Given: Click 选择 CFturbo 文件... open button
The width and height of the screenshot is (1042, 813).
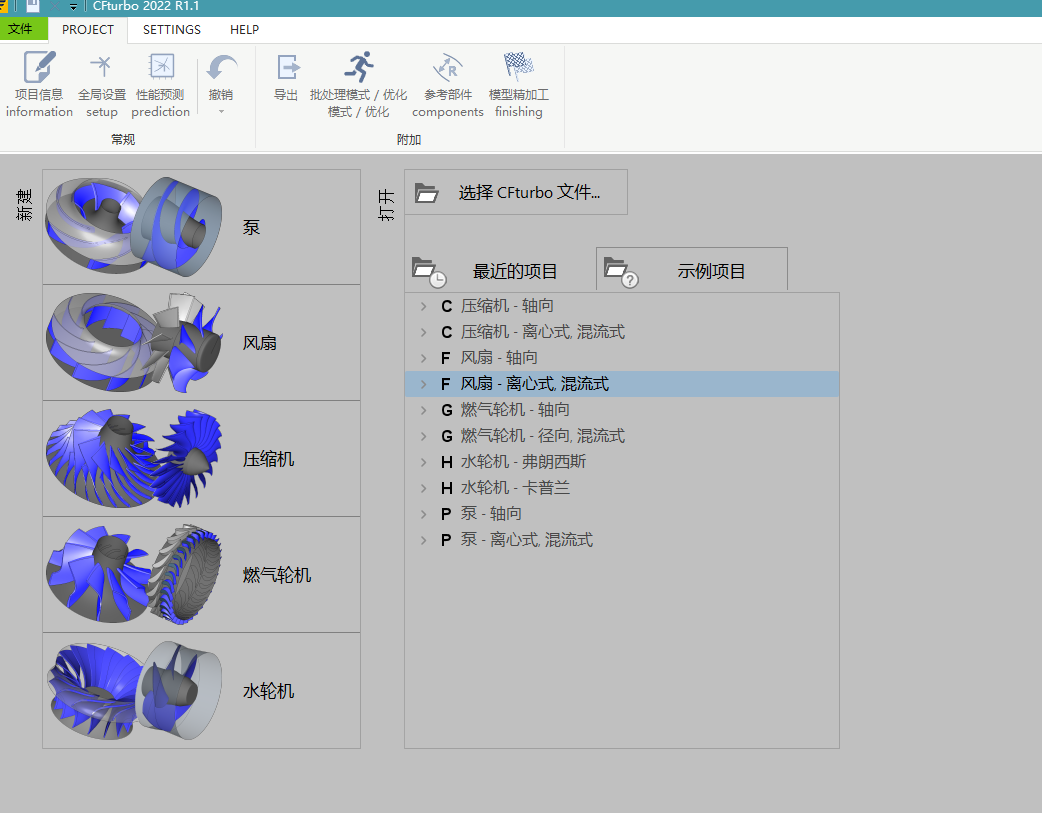Looking at the screenshot, I should 516,192.
